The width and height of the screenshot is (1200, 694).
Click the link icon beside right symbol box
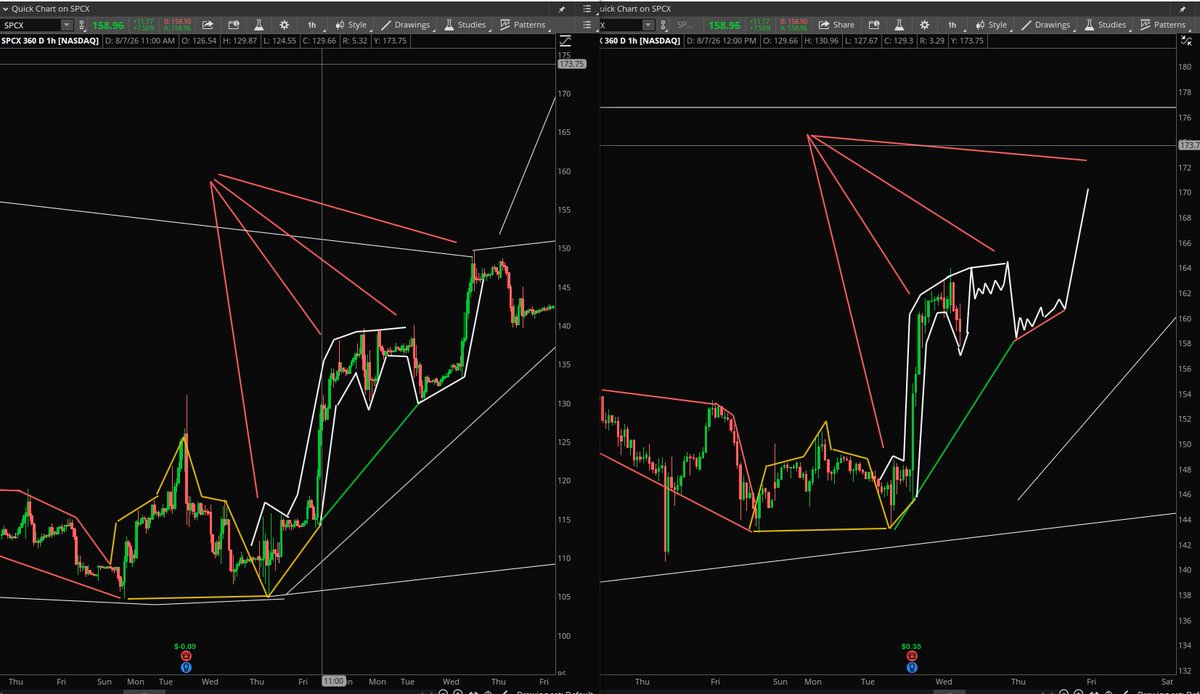(663, 24)
